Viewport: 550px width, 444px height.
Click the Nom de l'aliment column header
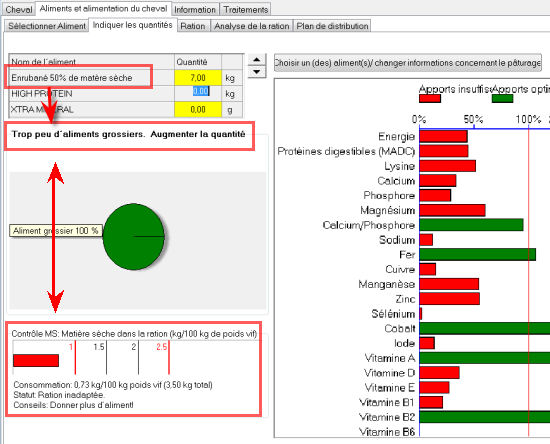[x=92, y=62]
